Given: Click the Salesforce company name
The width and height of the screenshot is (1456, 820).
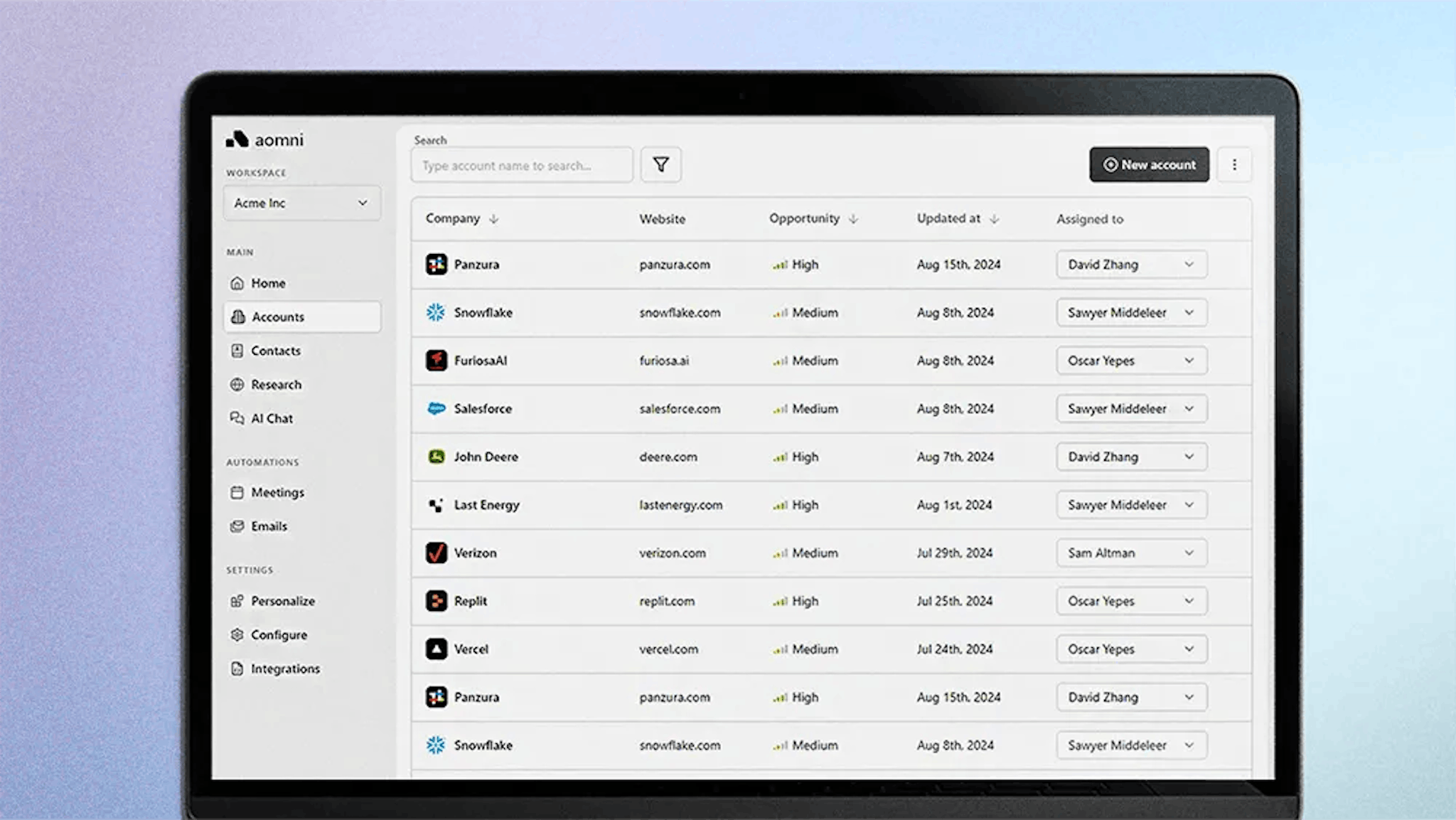Looking at the screenshot, I should (x=483, y=409).
